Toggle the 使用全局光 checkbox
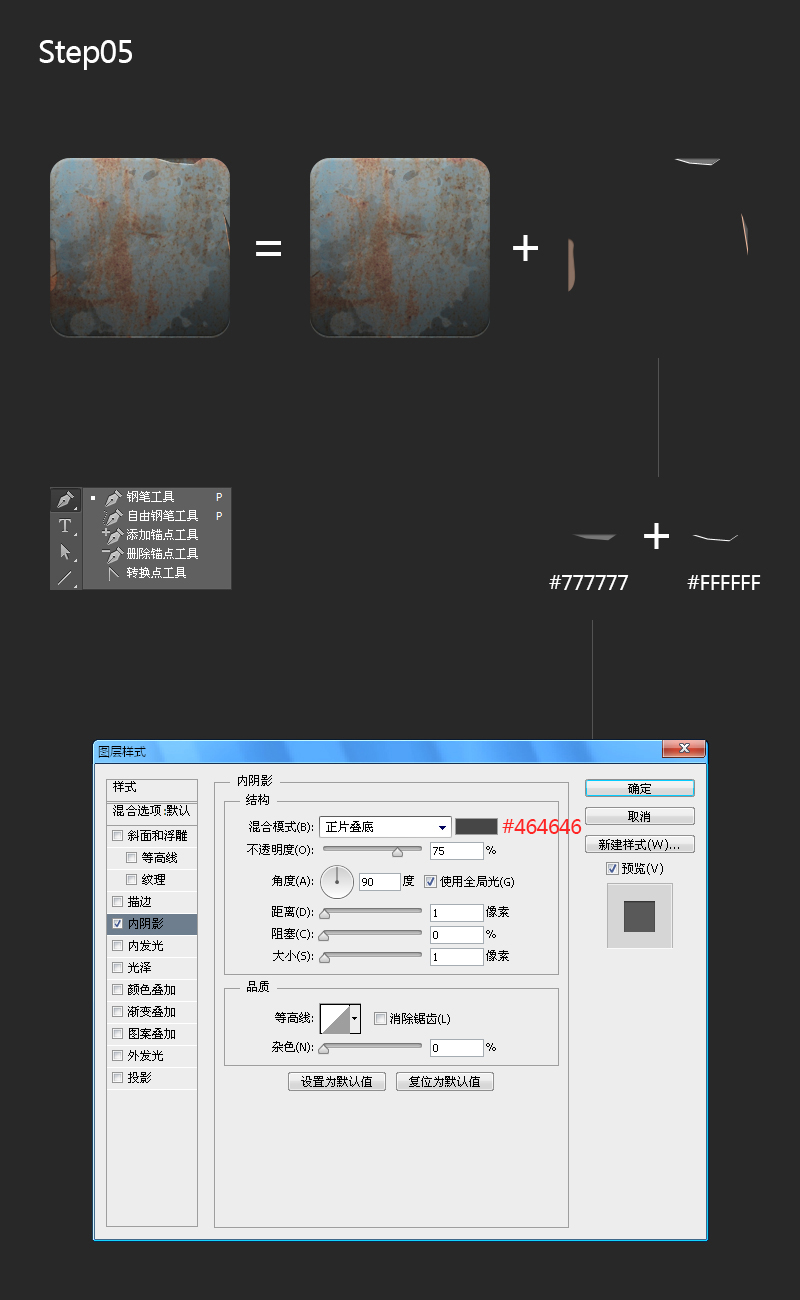The width and height of the screenshot is (800, 1300). pos(430,881)
